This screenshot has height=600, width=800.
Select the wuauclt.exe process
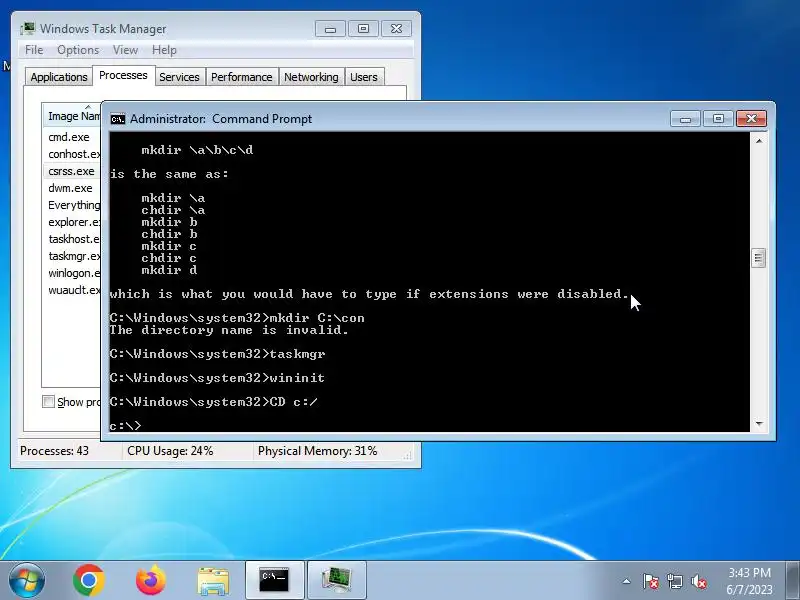pyautogui.click(x=72, y=290)
